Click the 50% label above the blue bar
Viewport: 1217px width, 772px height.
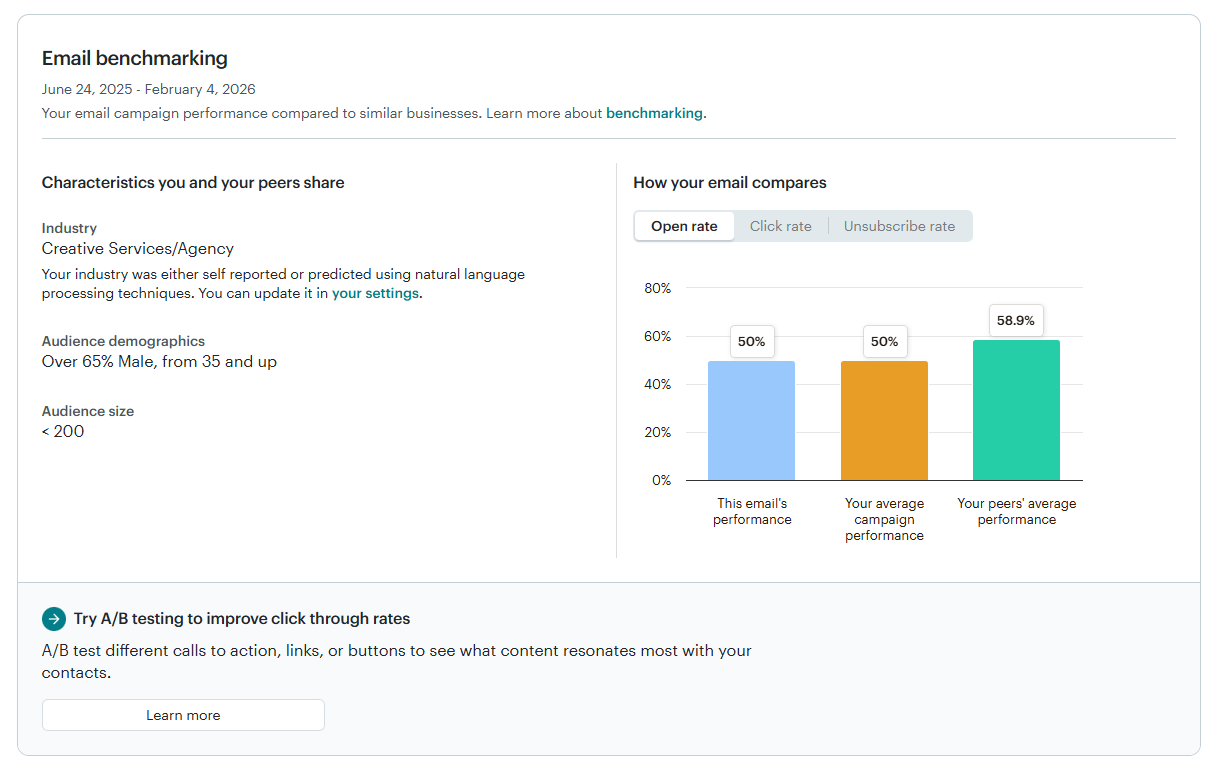[x=751, y=341]
